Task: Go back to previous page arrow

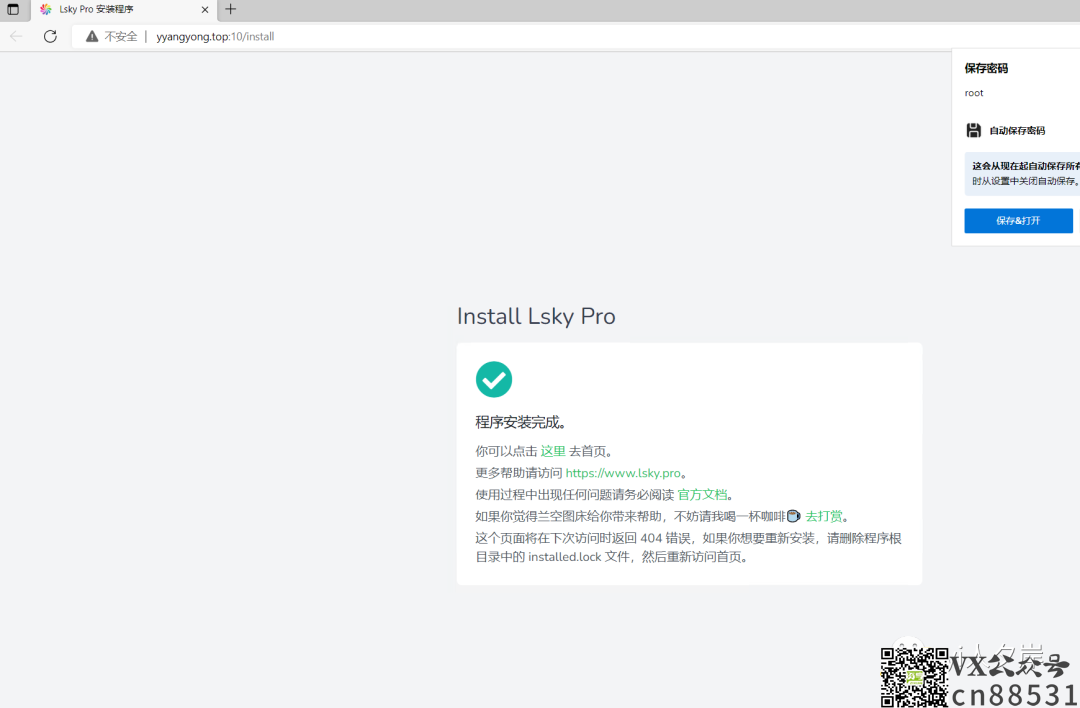Action: (x=16, y=37)
